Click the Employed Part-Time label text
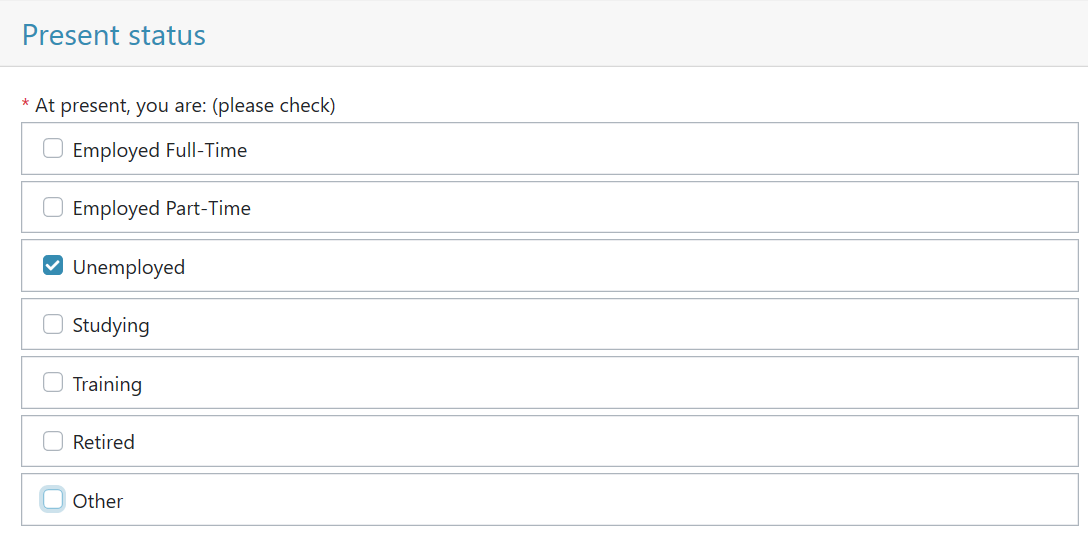 click(x=162, y=209)
